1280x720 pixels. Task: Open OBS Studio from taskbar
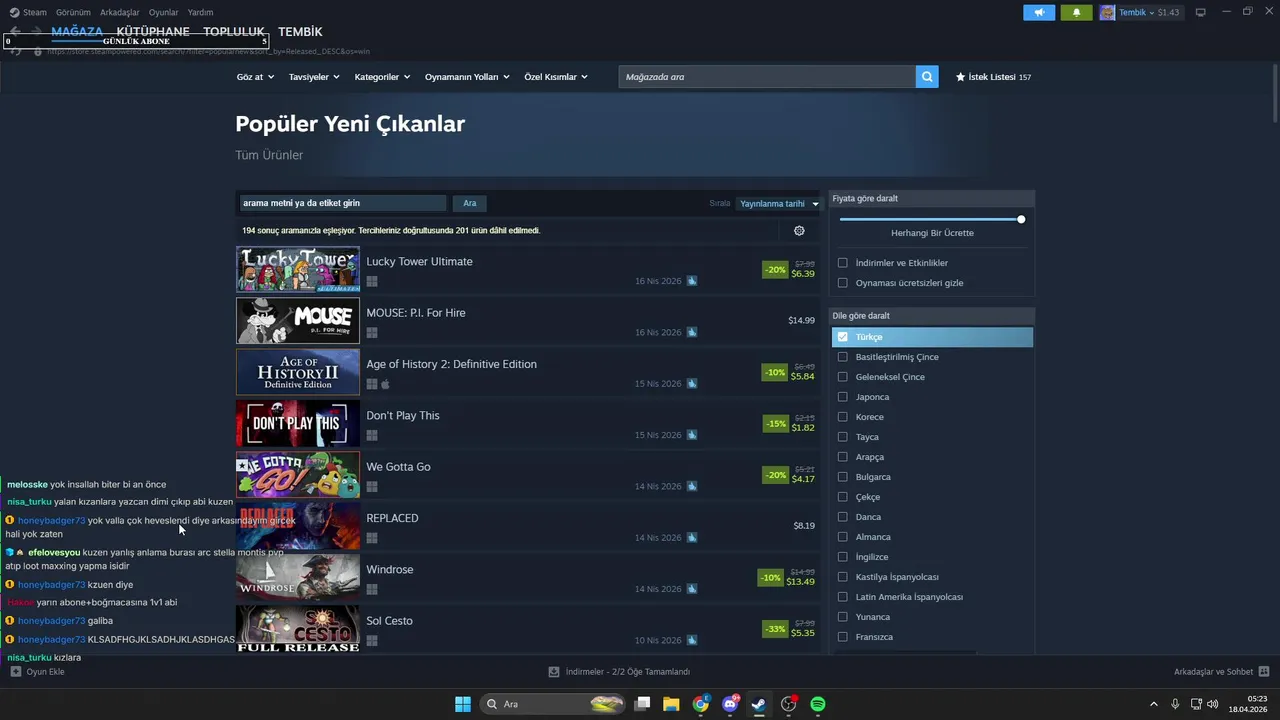click(x=788, y=704)
